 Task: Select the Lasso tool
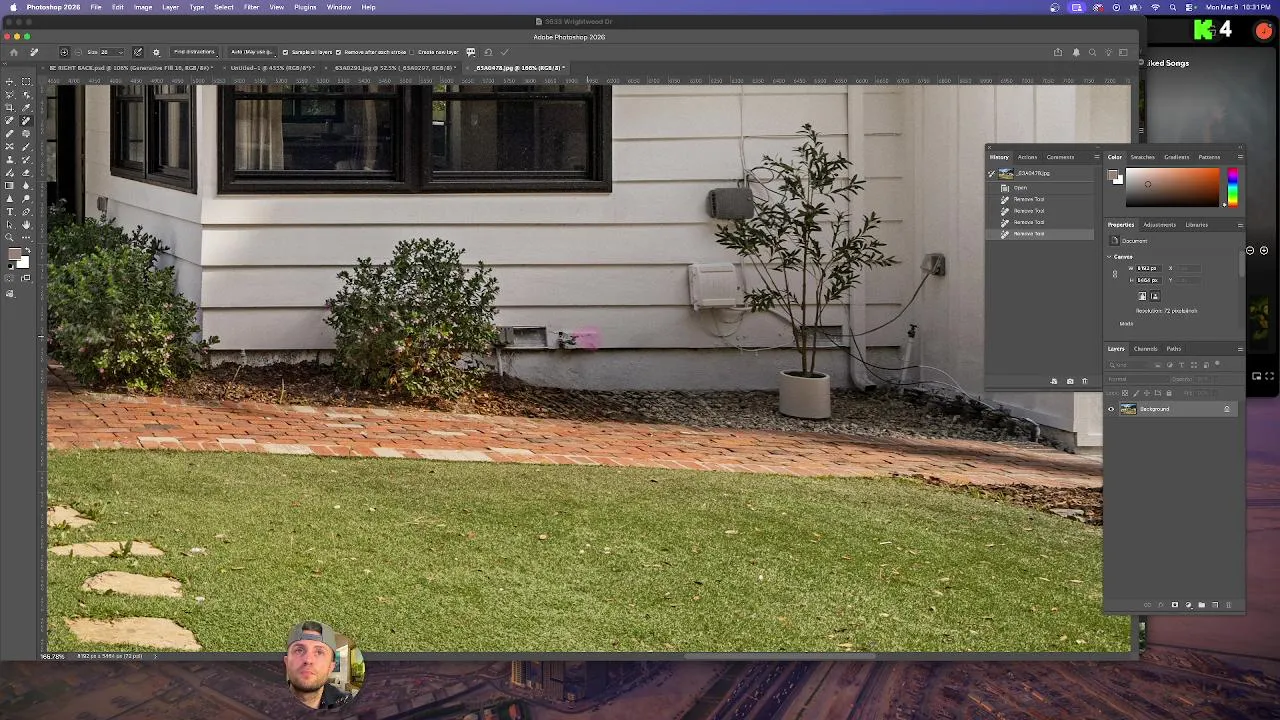(10, 94)
